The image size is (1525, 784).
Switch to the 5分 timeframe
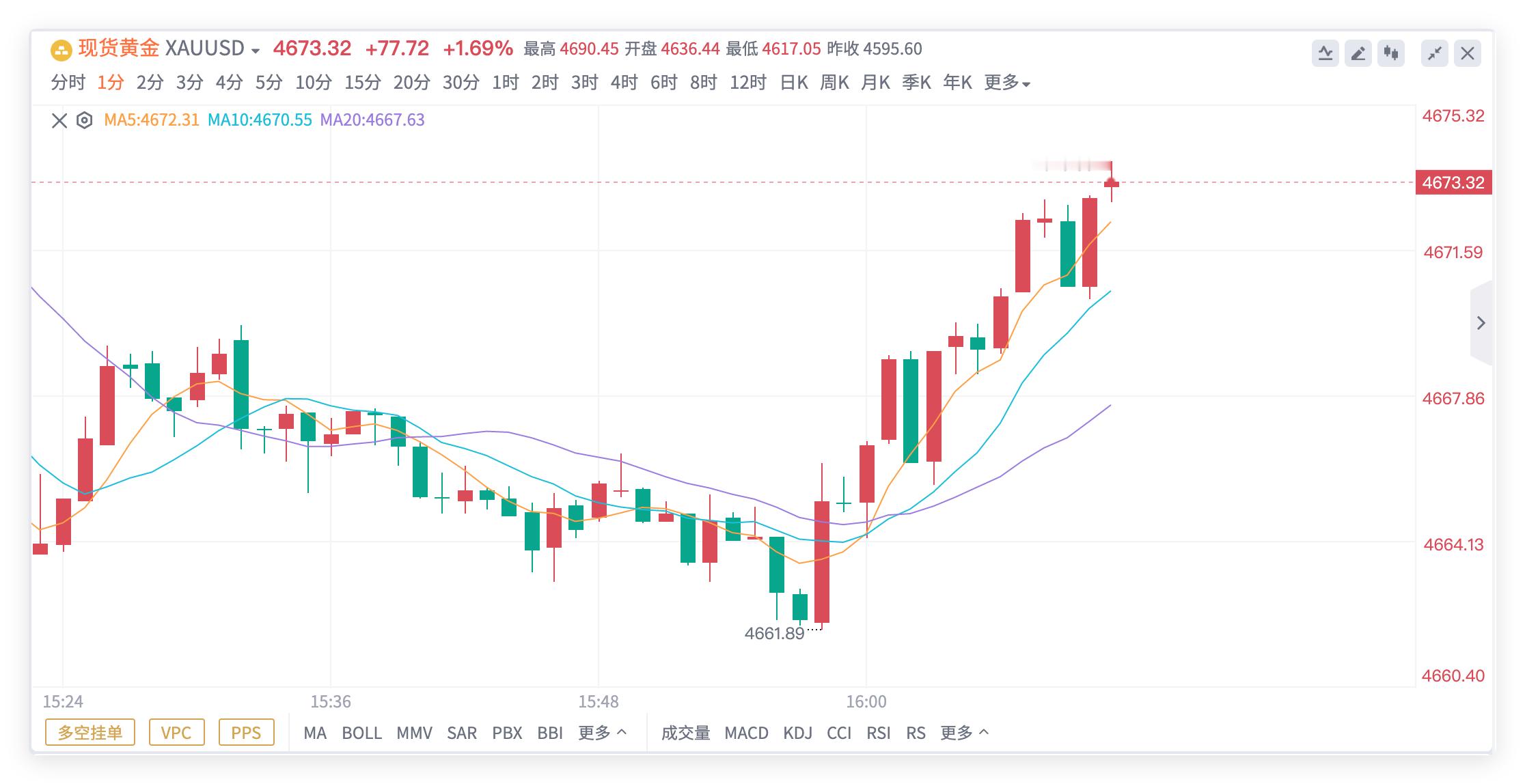[269, 83]
